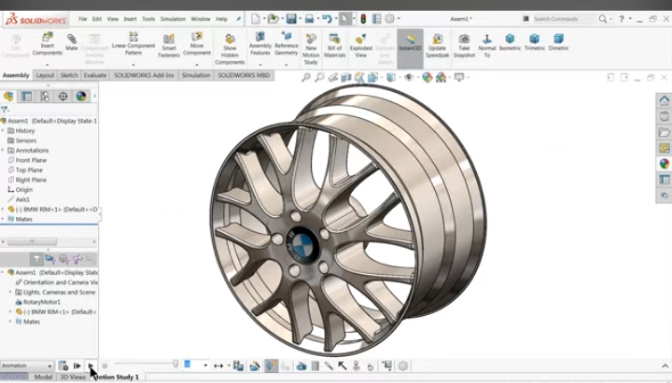Viewport: 672px width, 383px height.
Task: Select Front Plane in design tree
Action: click(x=31, y=160)
